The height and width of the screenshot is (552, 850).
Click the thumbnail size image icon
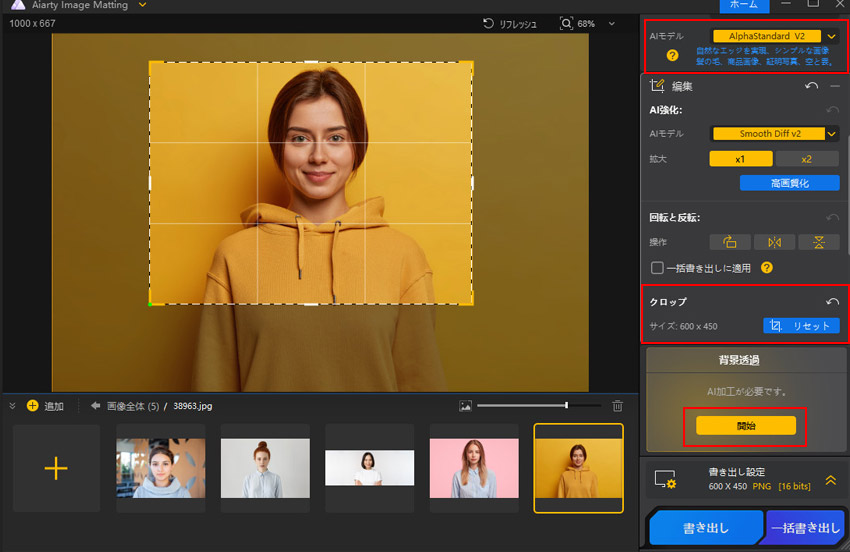[465, 406]
